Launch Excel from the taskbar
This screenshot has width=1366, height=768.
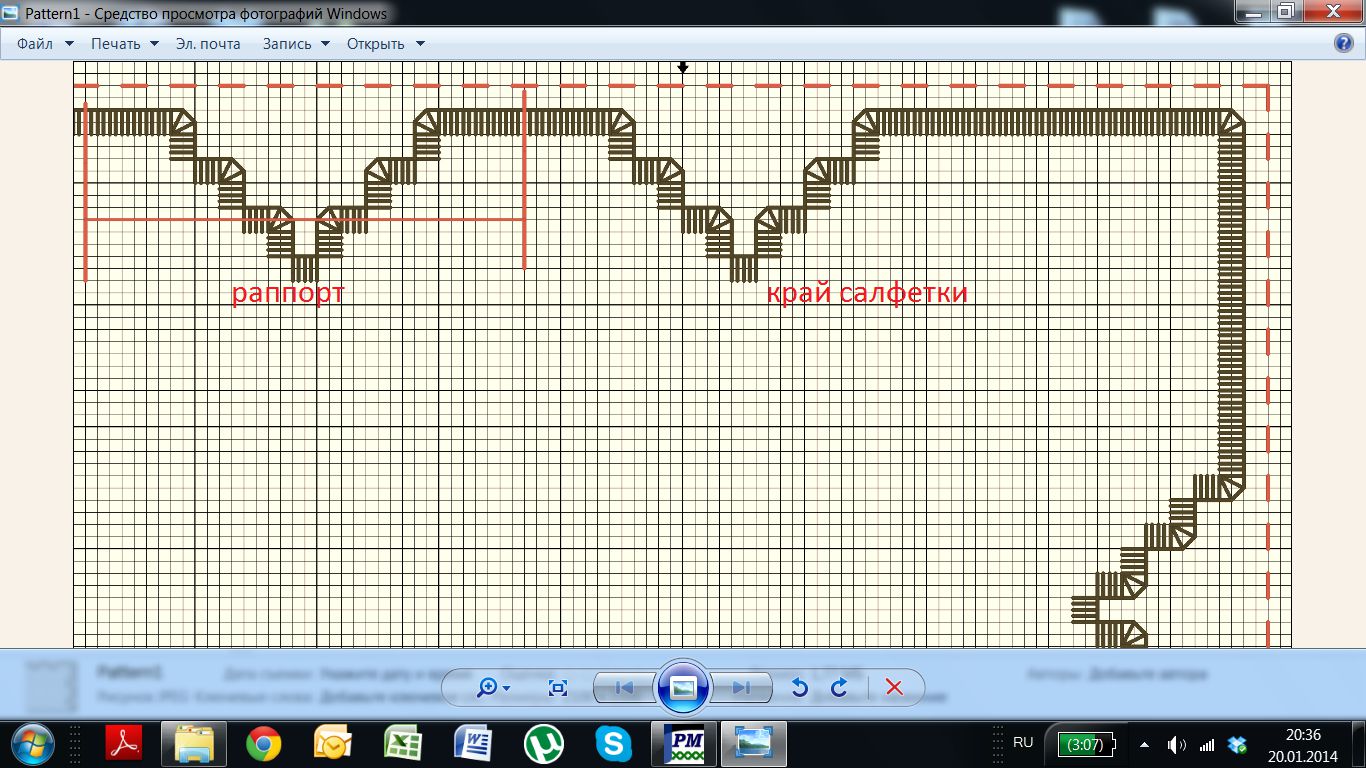403,744
